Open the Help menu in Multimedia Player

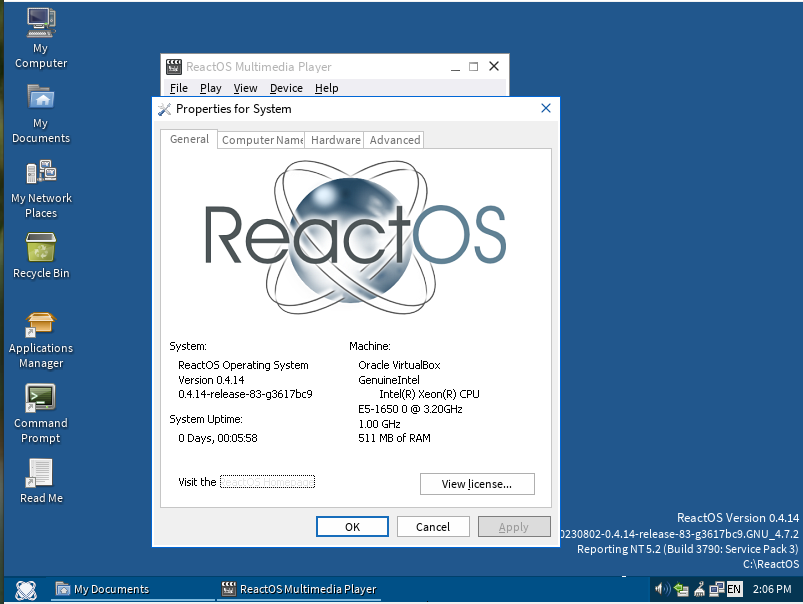click(x=326, y=88)
